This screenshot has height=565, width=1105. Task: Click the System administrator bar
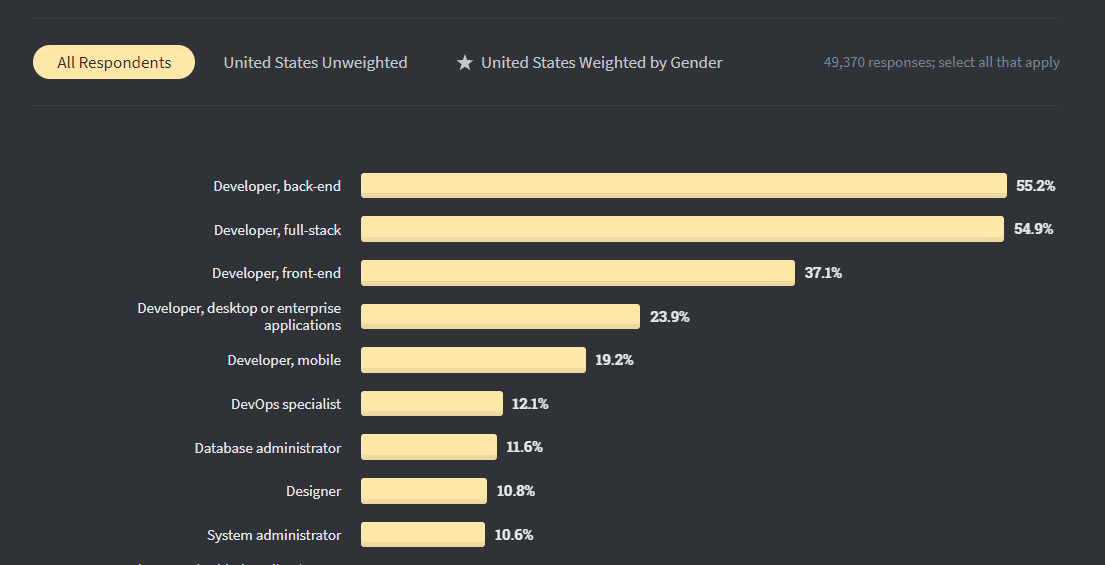[x=423, y=535]
